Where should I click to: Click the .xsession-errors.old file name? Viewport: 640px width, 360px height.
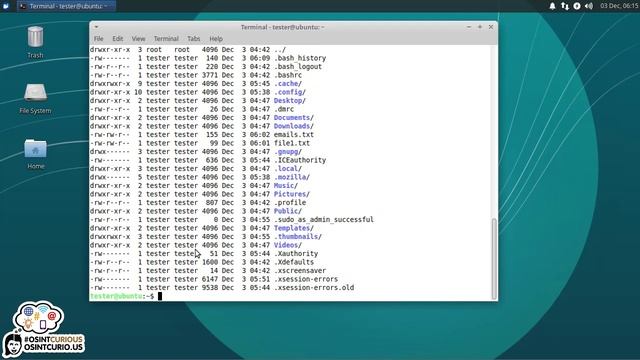(314, 288)
